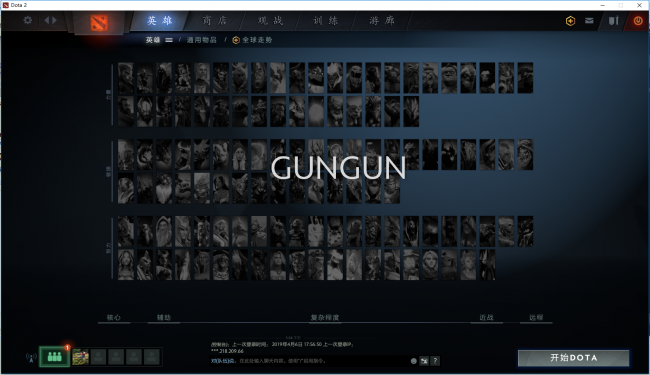This screenshot has height=375, width=650.
Task: Close the Dota 2 window
Action: pyautogui.click(x=639, y=5)
